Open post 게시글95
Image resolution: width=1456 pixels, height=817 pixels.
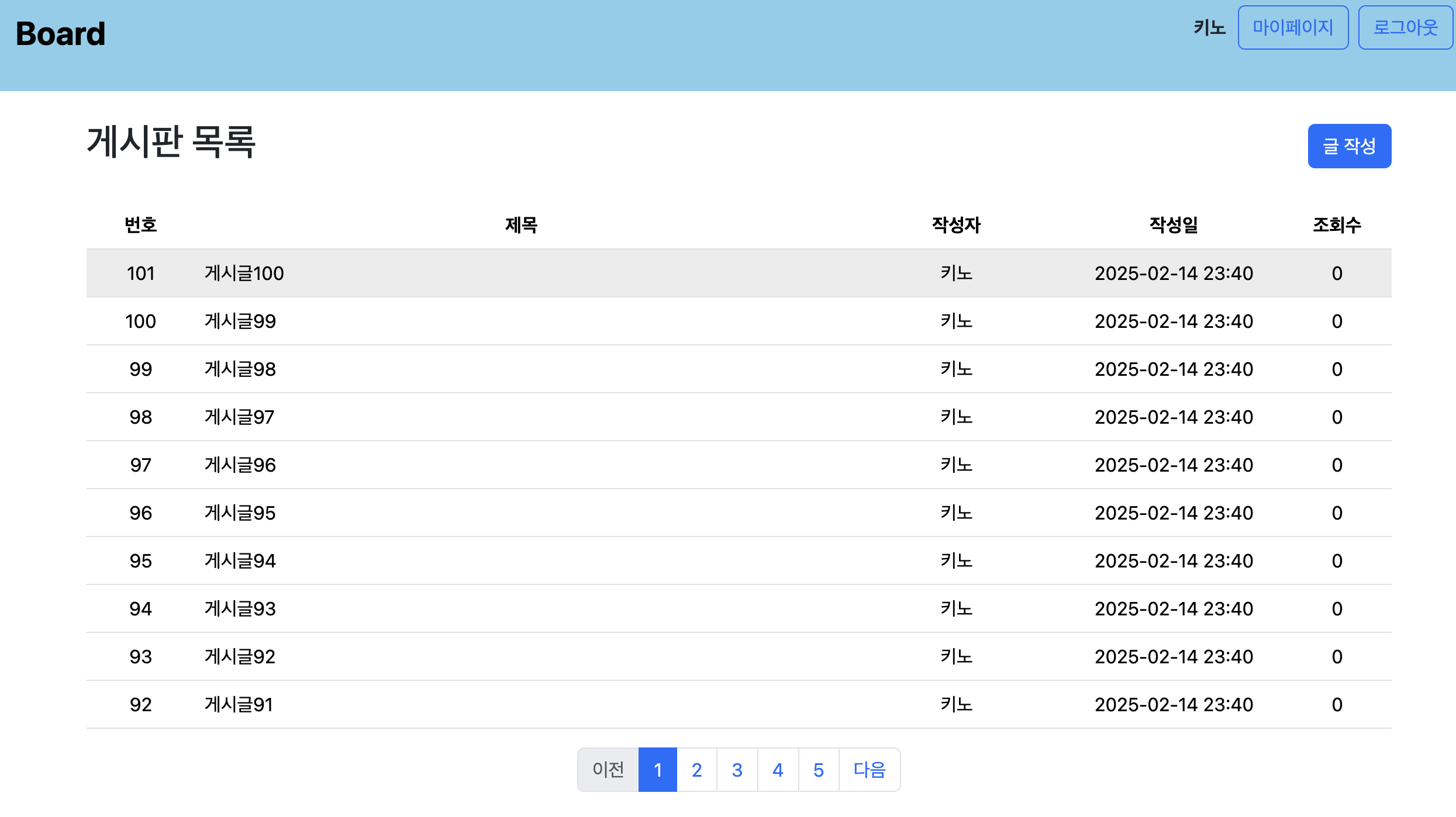[x=240, y=513]
